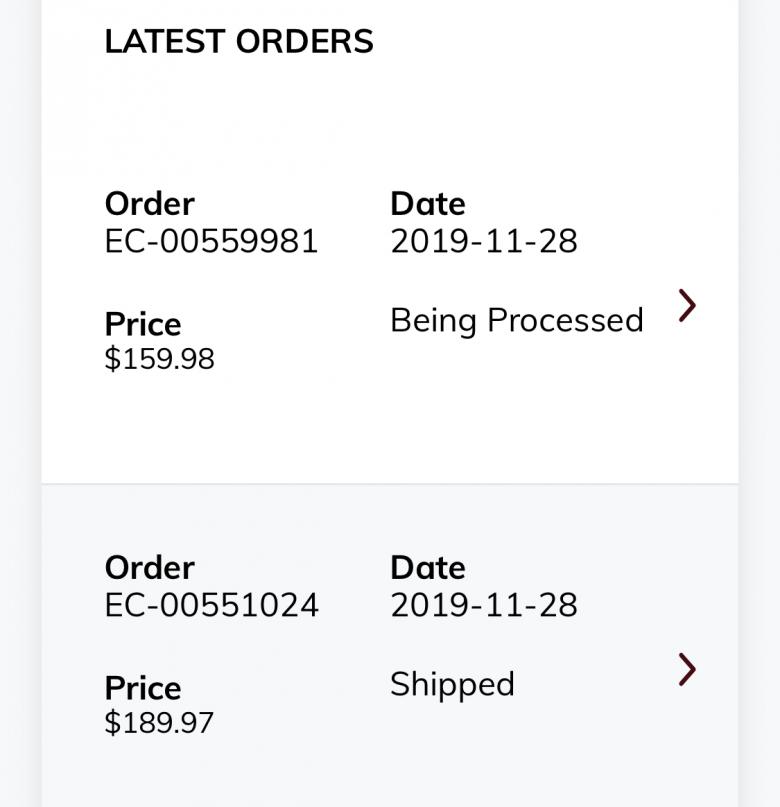Click Date label in Shipped order

[x=427, y=568]
